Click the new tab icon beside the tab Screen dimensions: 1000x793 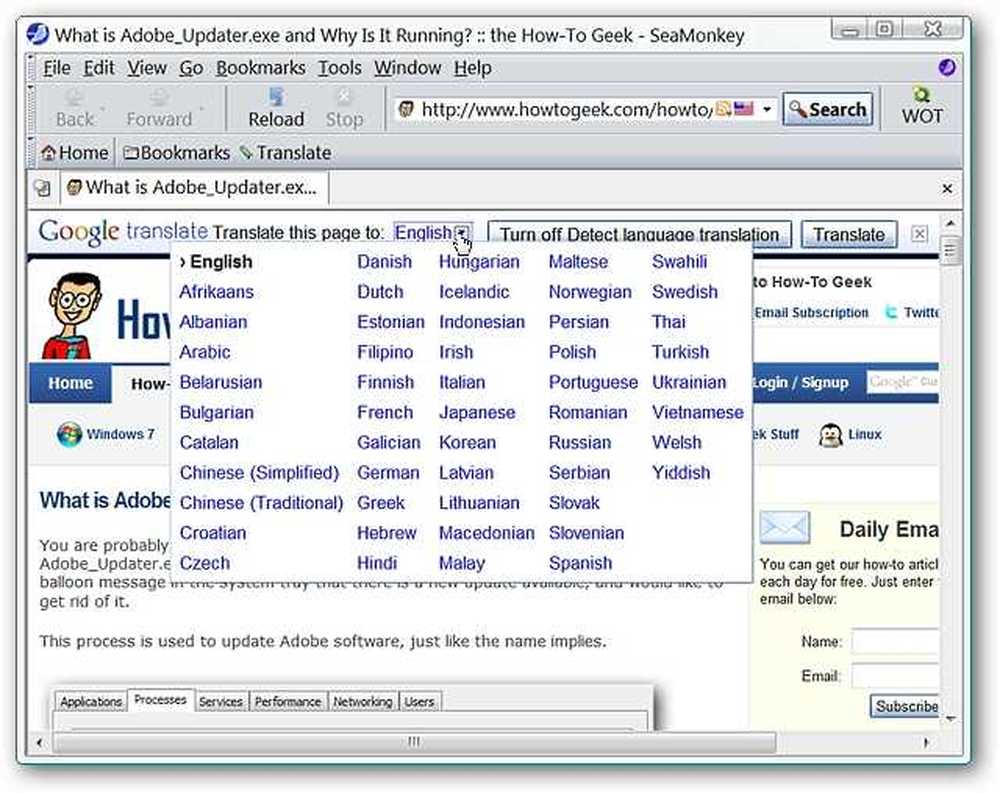click(x=42, y=188)
